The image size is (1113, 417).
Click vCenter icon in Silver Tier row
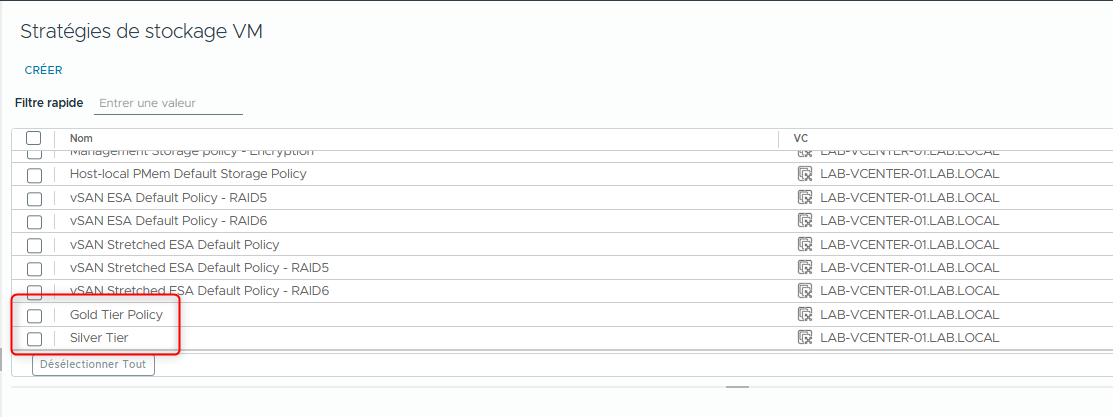(x=805, y=338)
